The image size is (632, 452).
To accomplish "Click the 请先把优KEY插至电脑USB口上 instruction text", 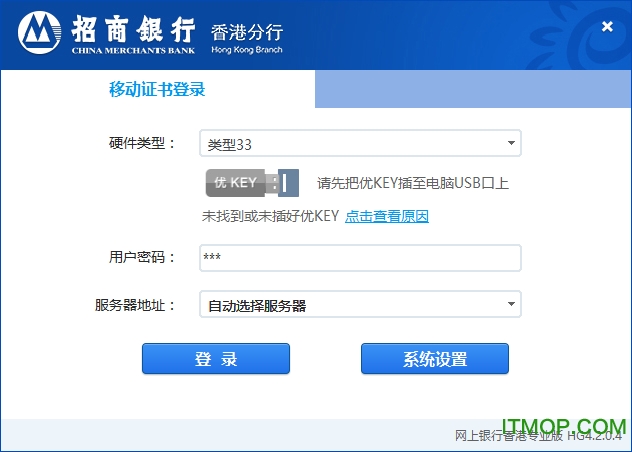I will click(413, 183).
